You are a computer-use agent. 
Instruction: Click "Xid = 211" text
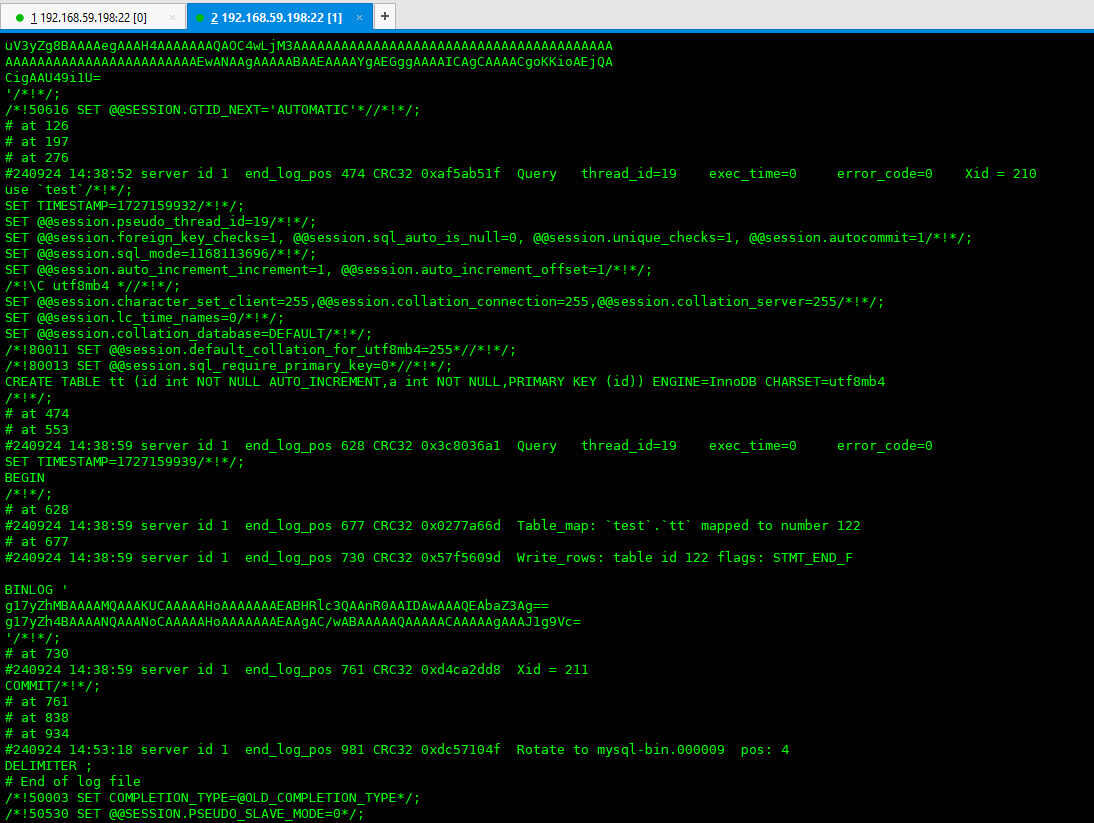tap(553, 670)
